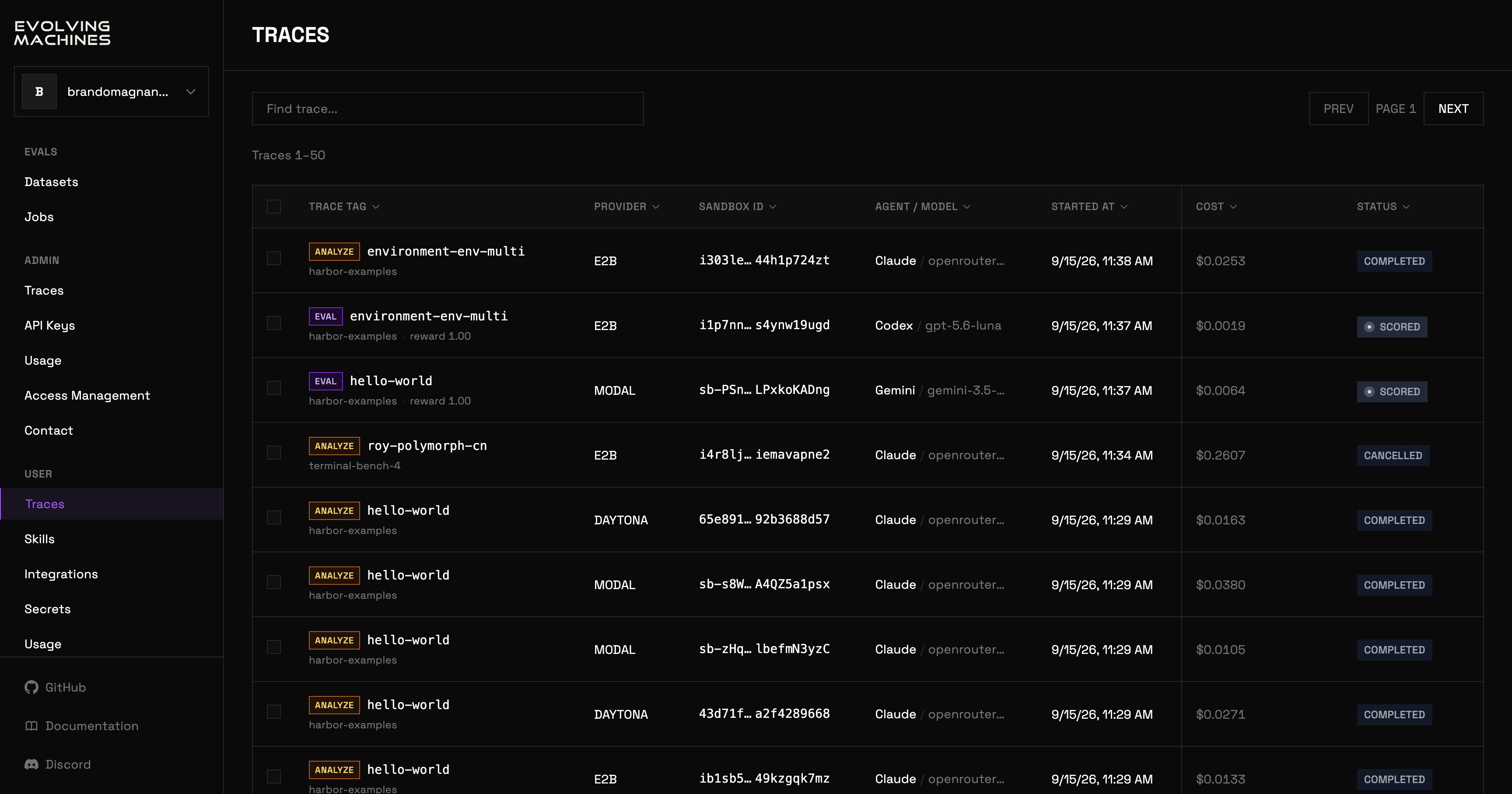Sort by Cost column

1216,207
